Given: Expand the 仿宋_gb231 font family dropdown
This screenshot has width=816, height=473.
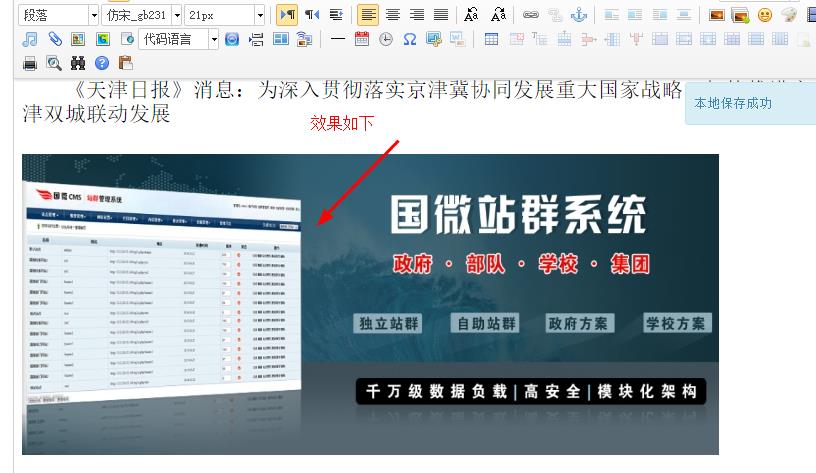Looking at the screenshot, I should coord(177,15).
